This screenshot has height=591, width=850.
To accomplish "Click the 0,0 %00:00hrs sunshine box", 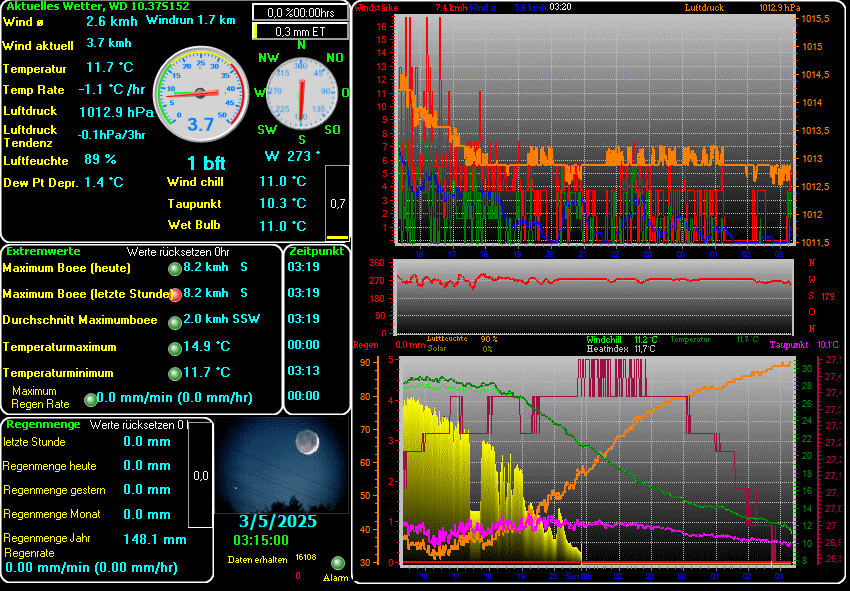I will pyautogui.click(x=300, y=12).
